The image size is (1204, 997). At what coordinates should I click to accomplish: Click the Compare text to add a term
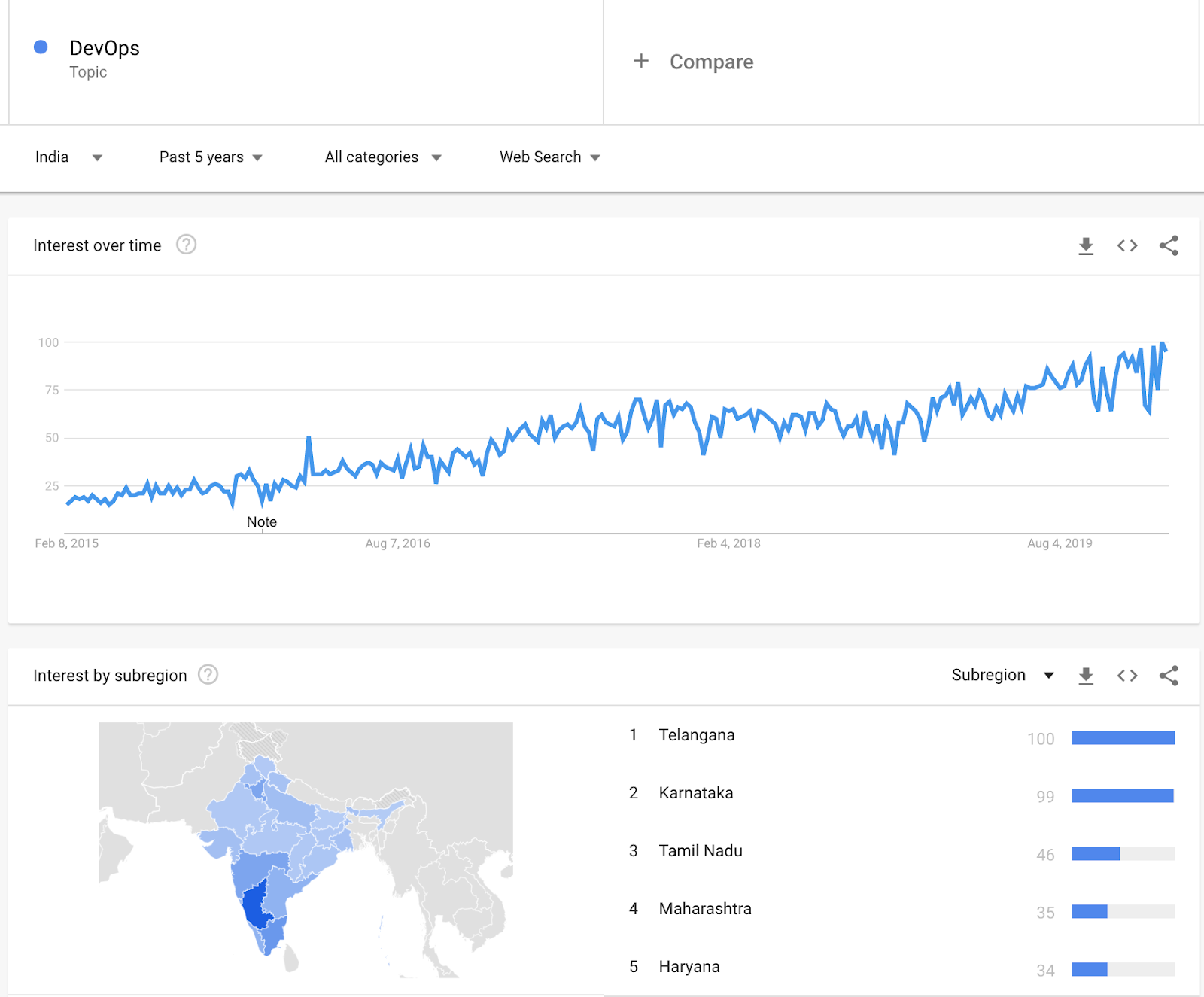[x=711, y=62]
